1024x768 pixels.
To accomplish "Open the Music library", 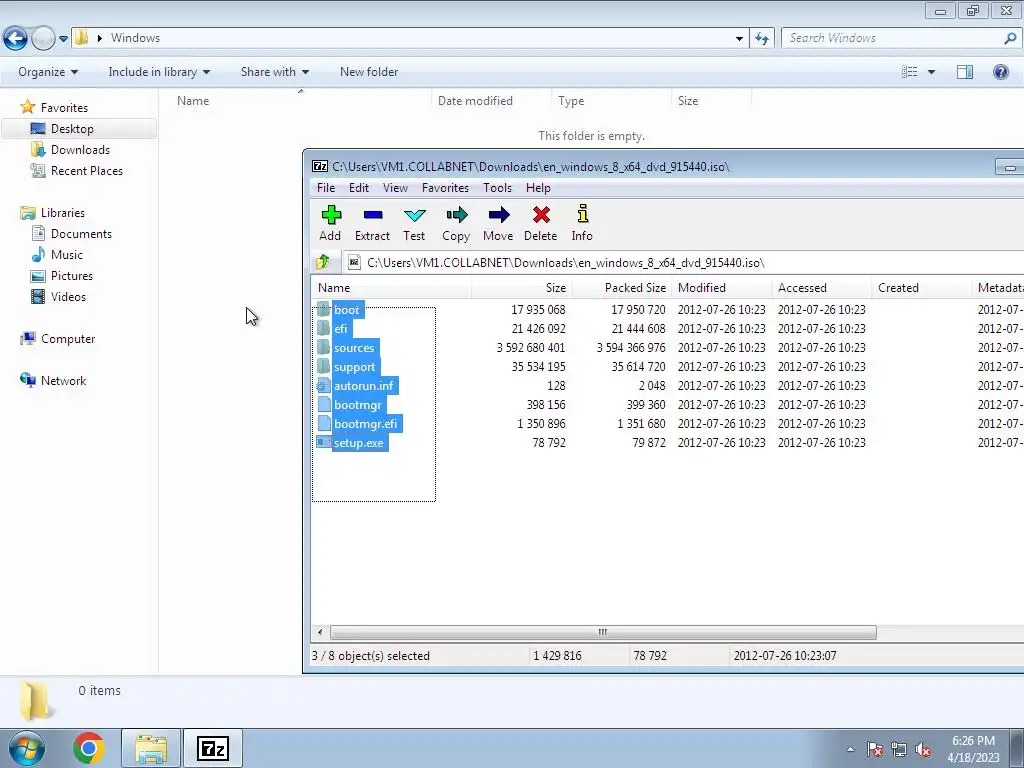I will coord(67,255).
